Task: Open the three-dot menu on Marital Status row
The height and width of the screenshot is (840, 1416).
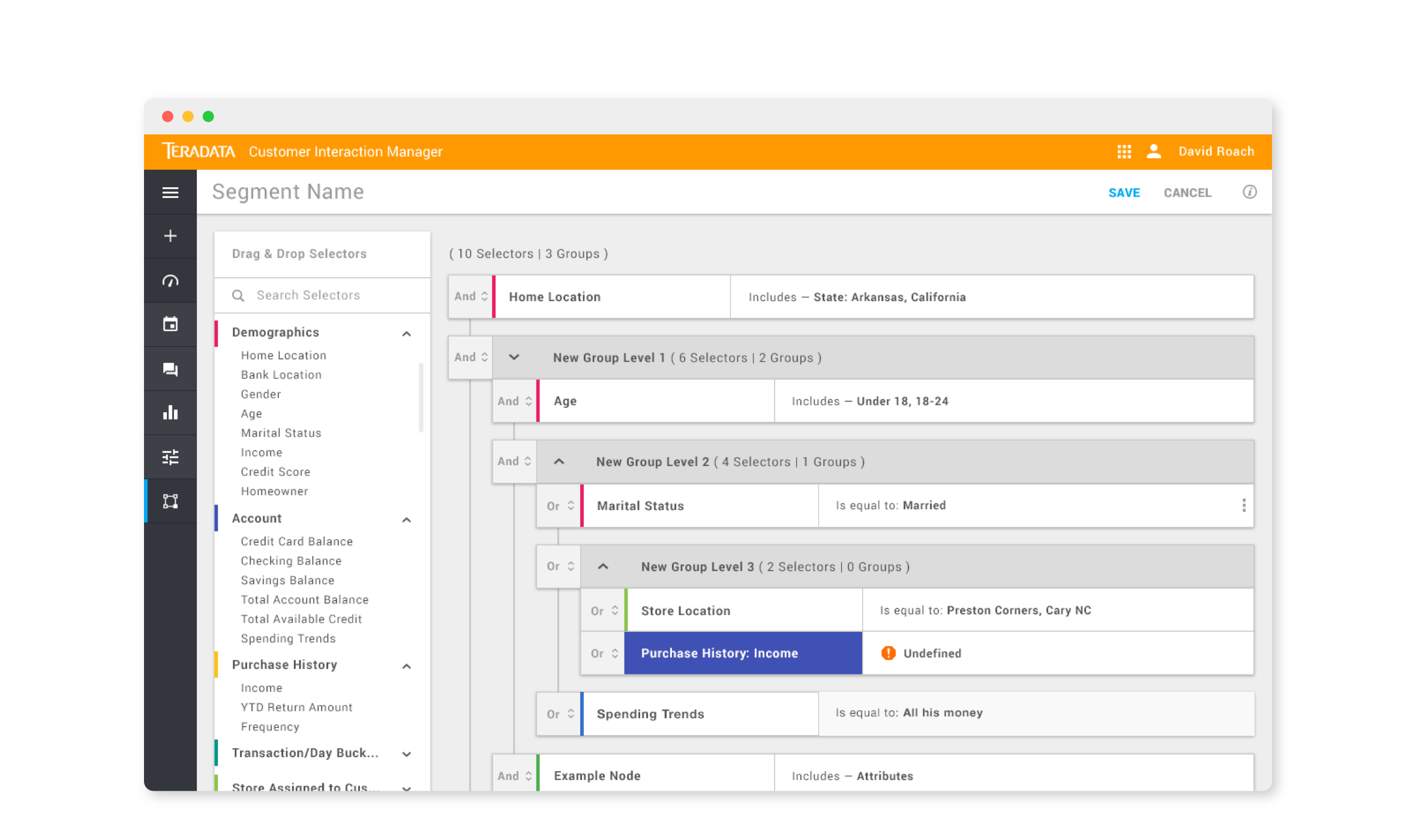Action: pos(1244,506)
